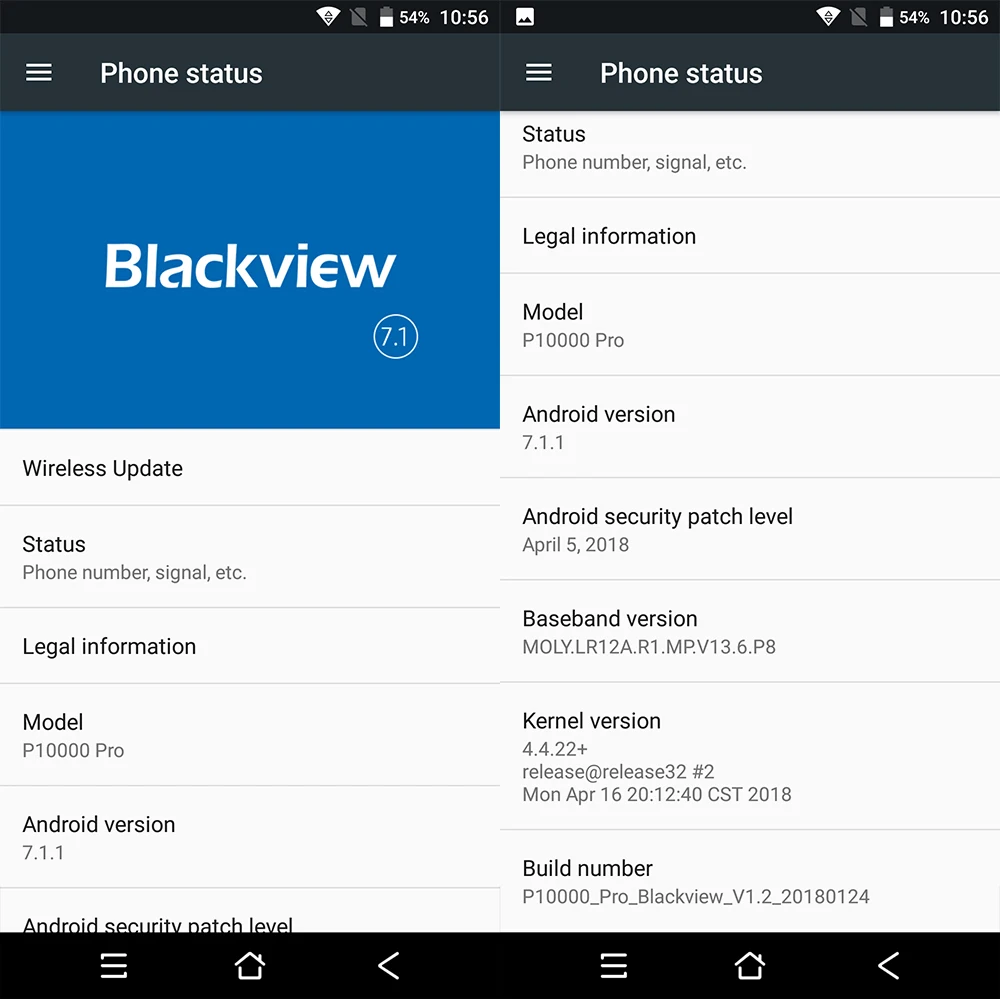Tap 10:56 clock on right status bar

tap(964, 17)
